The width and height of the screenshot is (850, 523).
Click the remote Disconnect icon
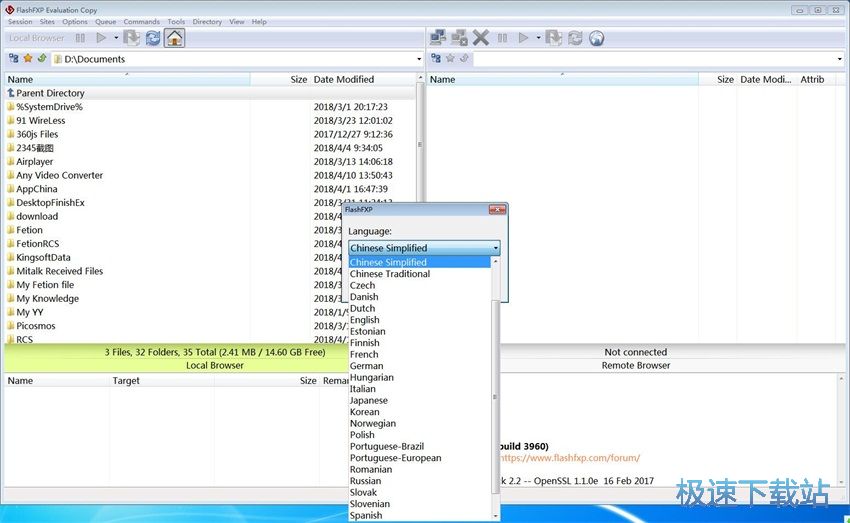pyautogui.click(x=459, y=38)
